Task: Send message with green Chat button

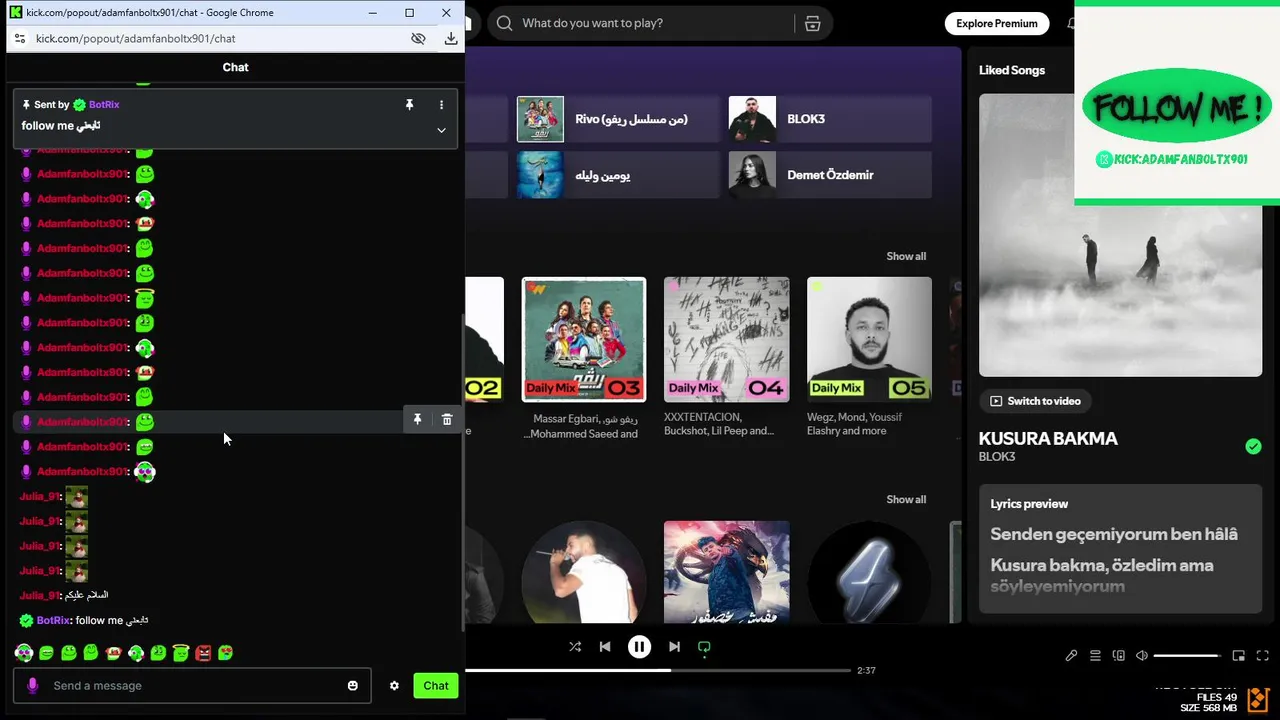Action: [x=435, y=685]
